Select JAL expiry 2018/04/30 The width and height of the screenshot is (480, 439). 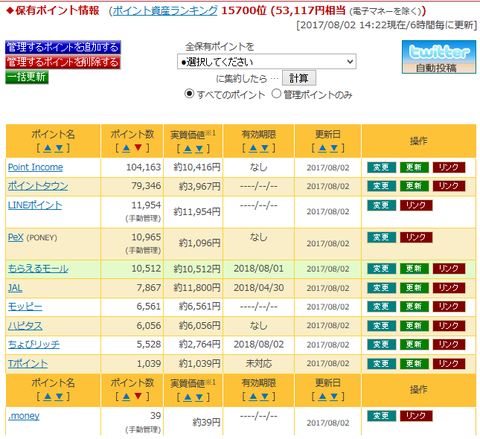click(259, 288)
